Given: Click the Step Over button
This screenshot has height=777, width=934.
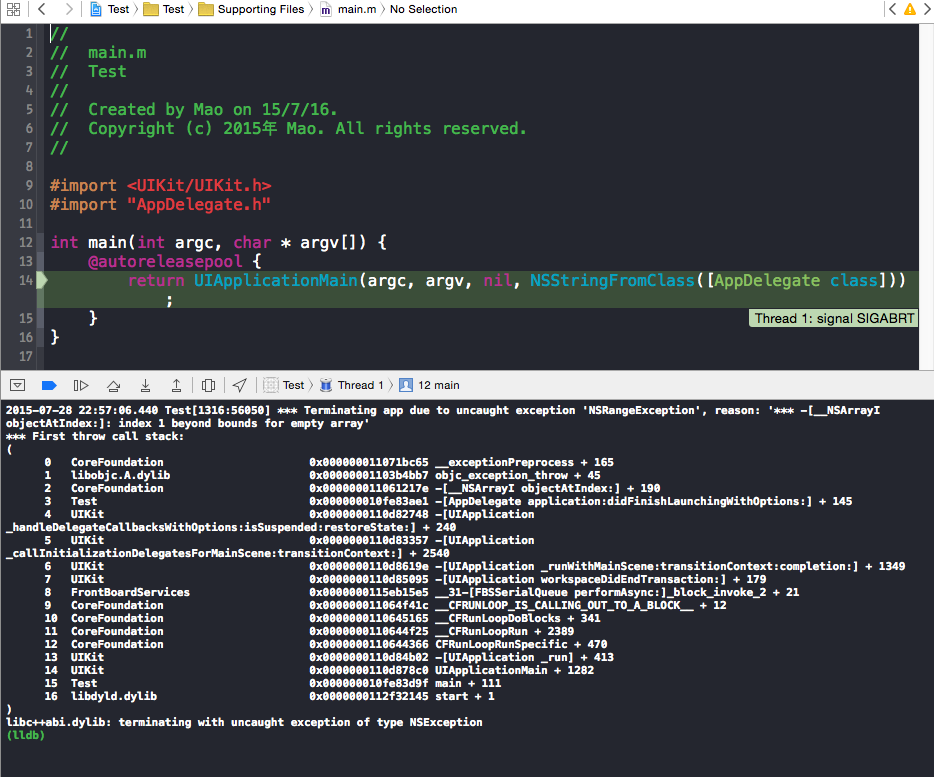Looking at the screenshot, I should click(x=114, y=385).
